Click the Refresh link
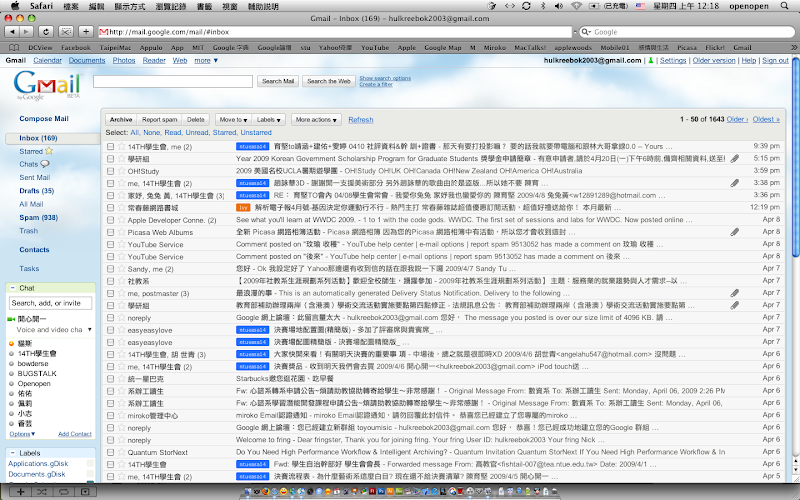Image resolution: width=800 pixels, height=500 pixels. (x=361, y=120)
